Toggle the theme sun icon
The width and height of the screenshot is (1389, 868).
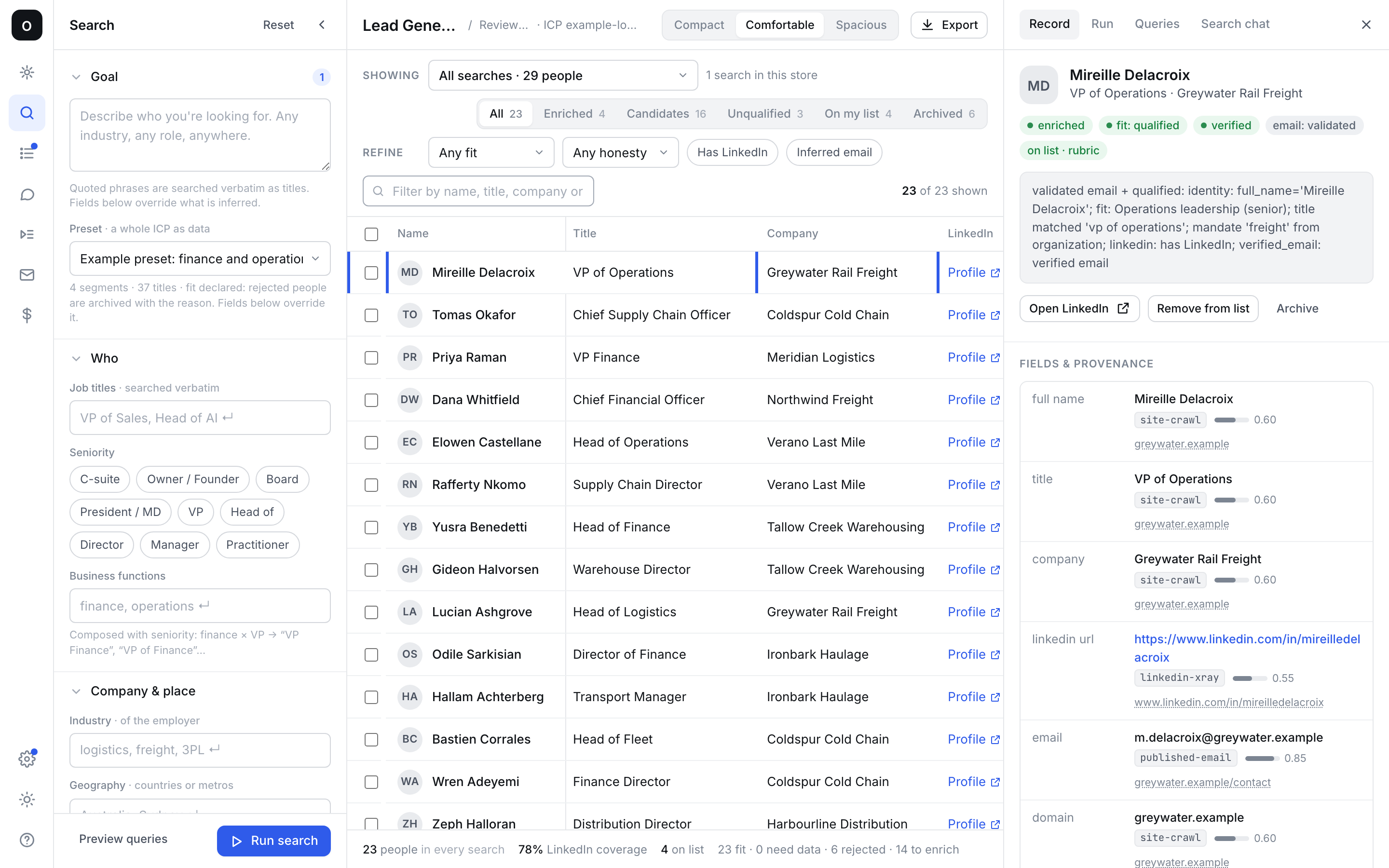tap(27, 800)
